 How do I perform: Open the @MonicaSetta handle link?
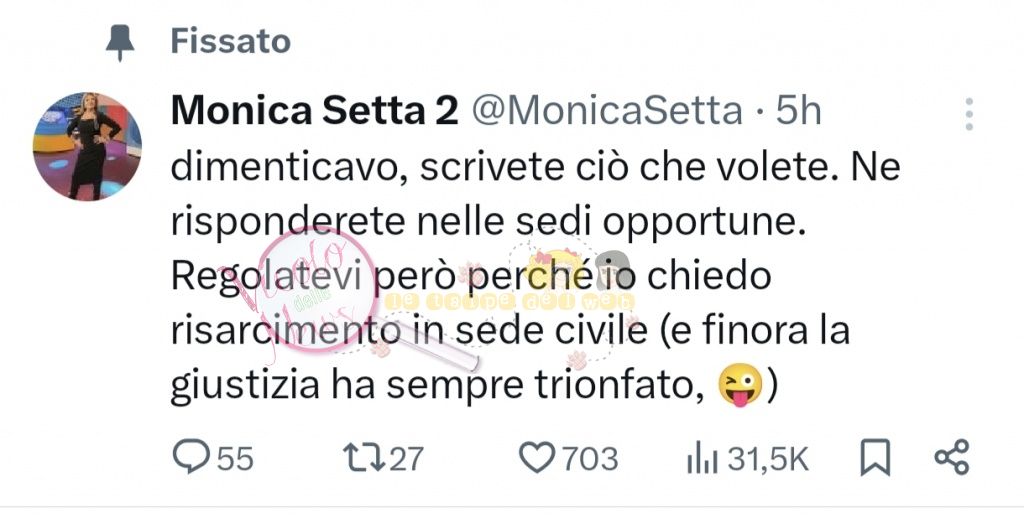(606, 111)
